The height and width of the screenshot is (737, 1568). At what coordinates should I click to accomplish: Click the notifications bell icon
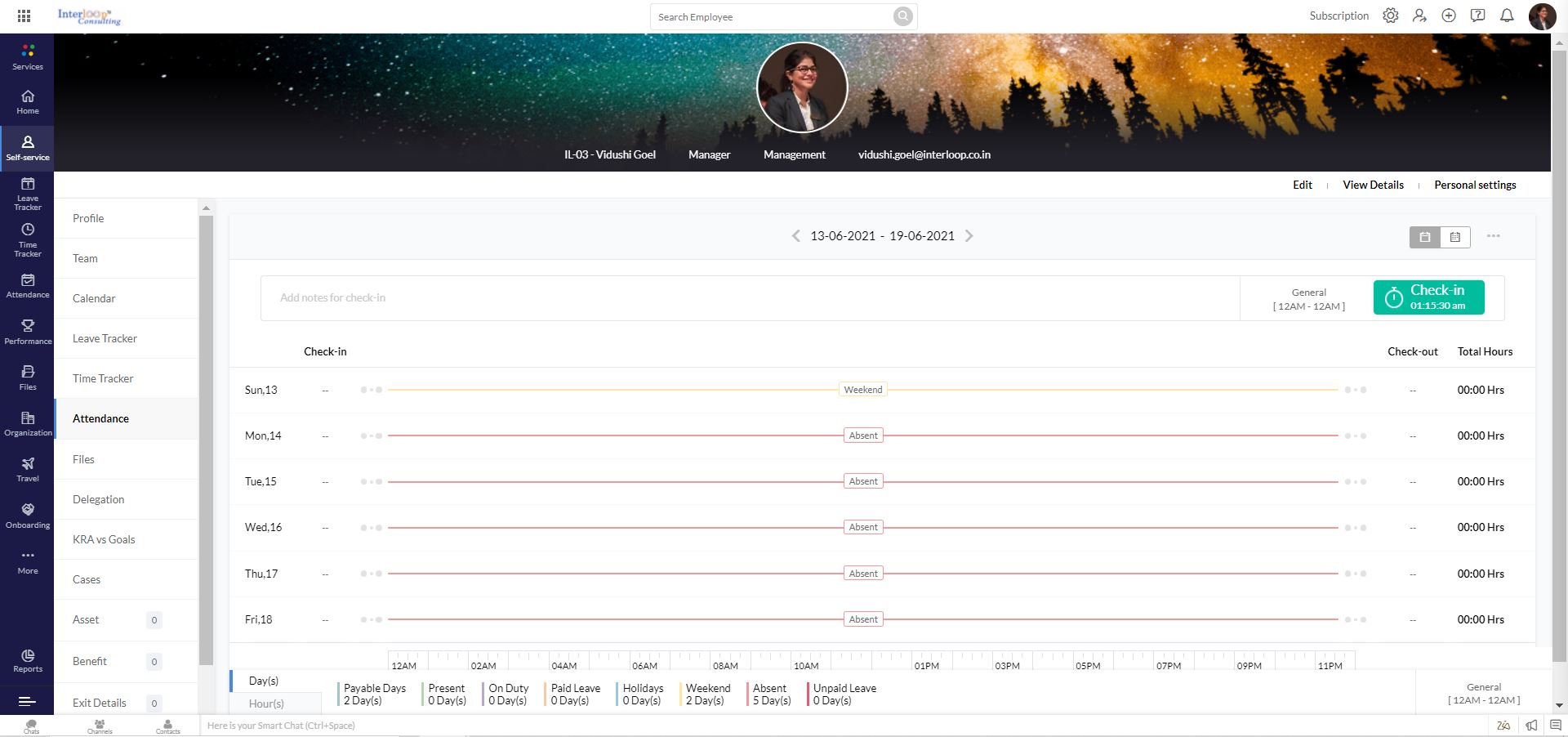pyautogui.click(x=1507, y=16)
